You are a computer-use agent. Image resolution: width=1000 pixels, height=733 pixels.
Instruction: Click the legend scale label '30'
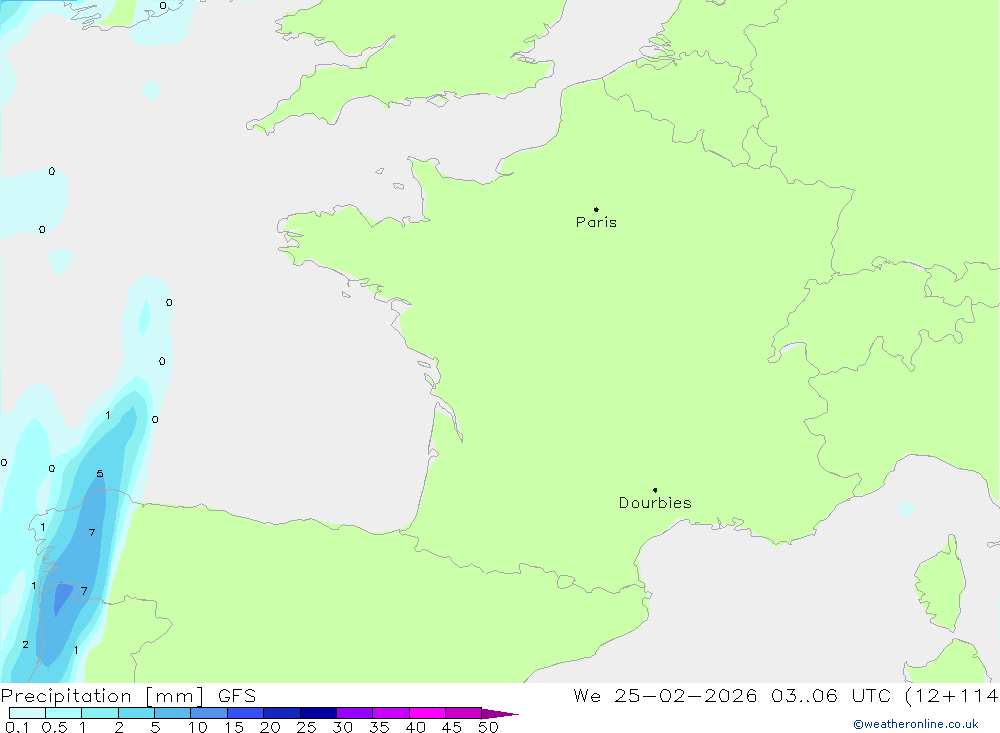(x=342, y=727)
